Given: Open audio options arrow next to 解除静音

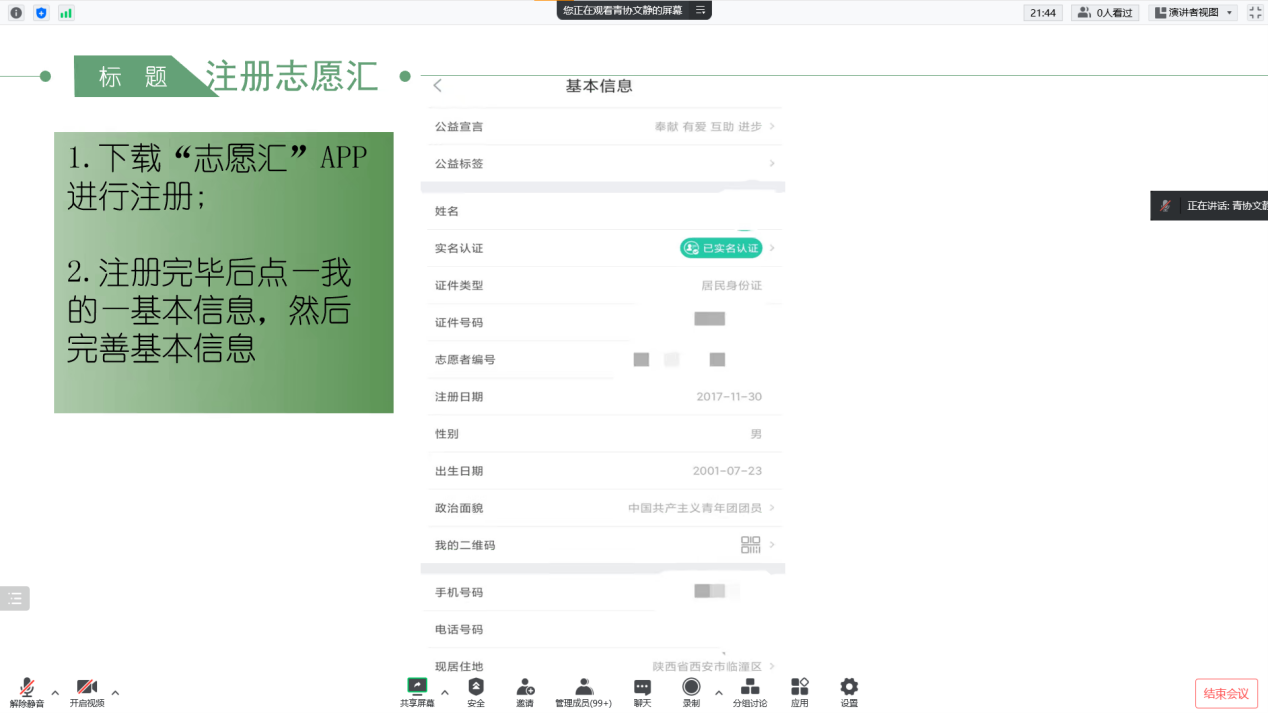Looking at the screenshot, I should (55, 692).
